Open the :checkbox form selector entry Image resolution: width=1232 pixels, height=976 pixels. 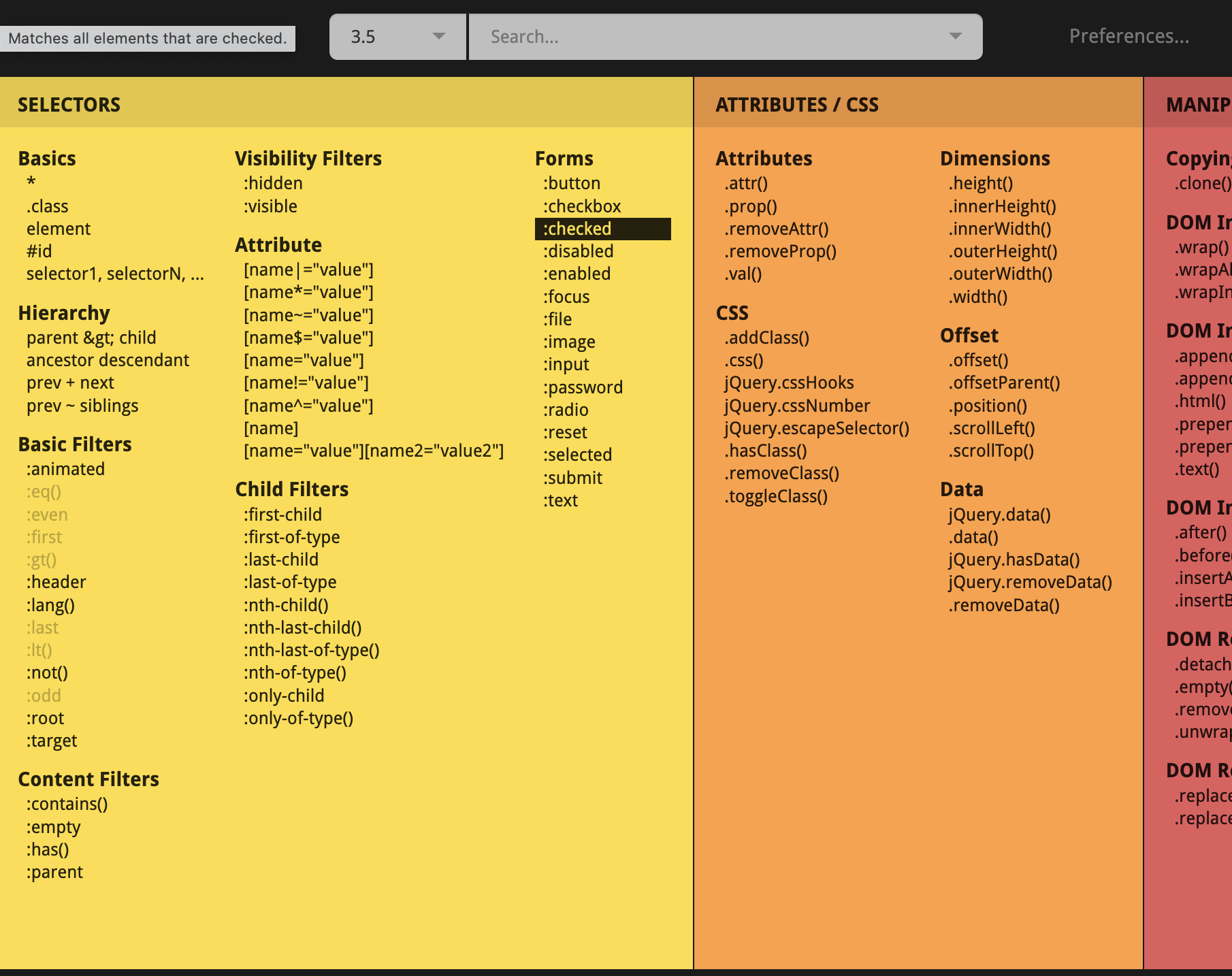582,206
